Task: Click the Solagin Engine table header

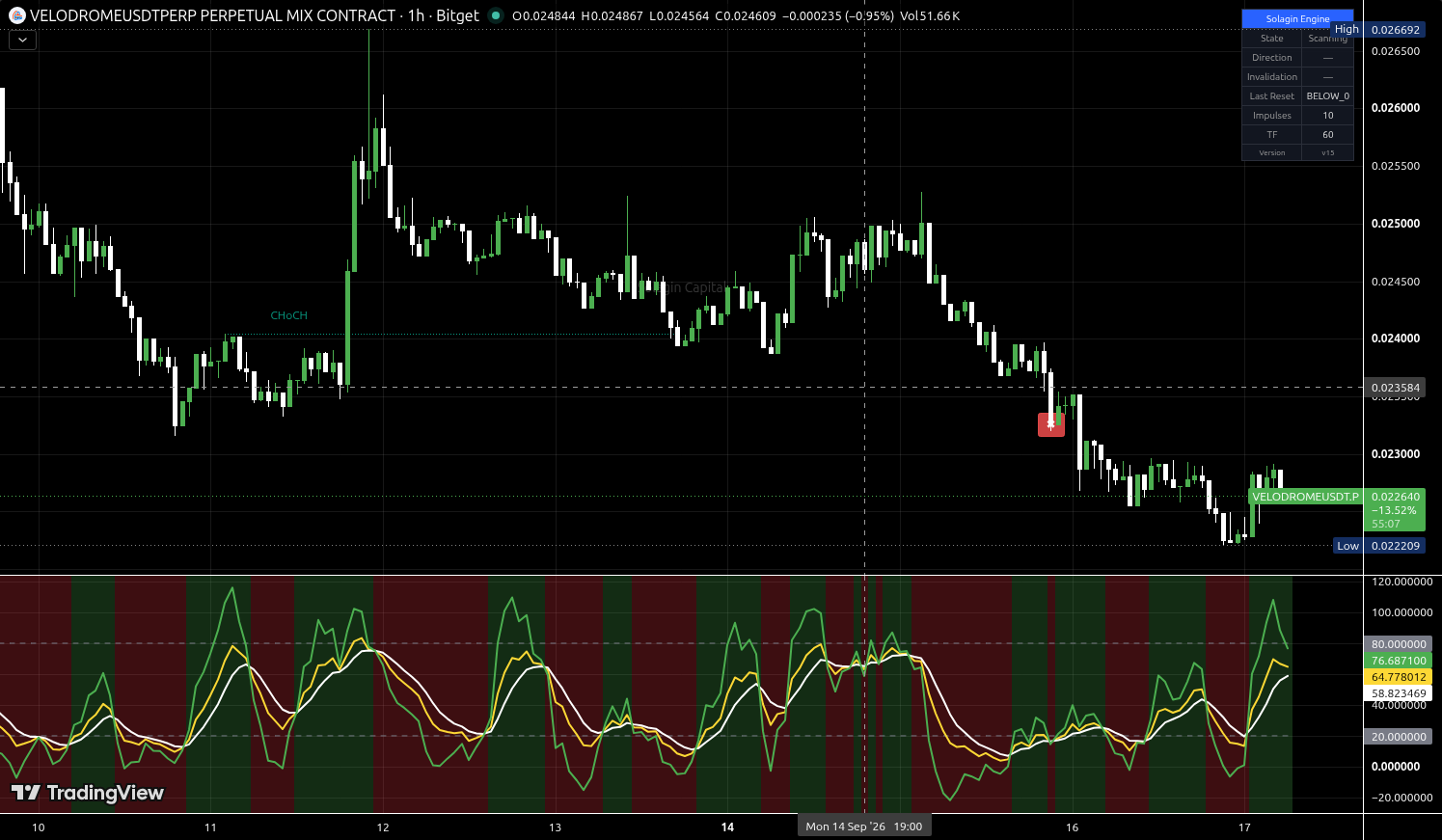Action: (1297, 18)
